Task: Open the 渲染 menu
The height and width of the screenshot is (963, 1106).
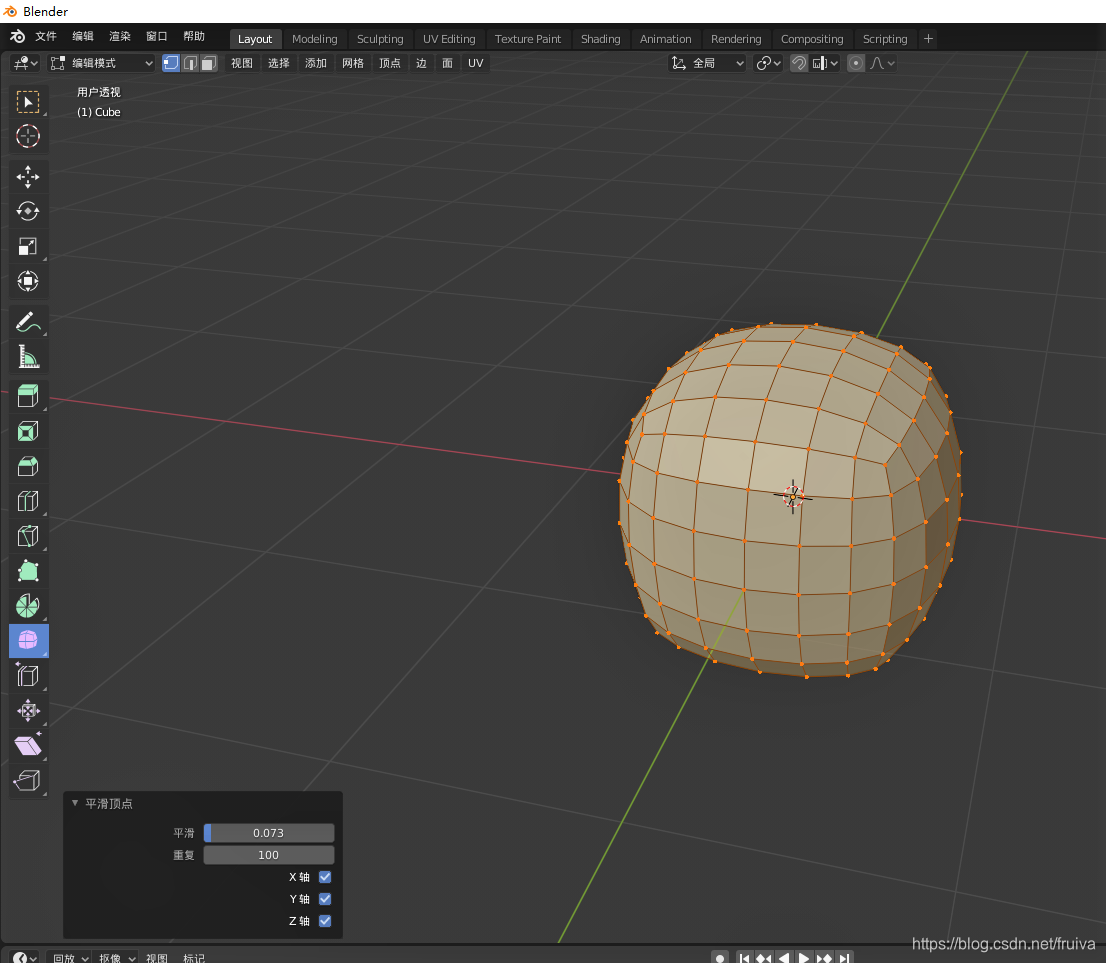Action: [x=120, y=37]
